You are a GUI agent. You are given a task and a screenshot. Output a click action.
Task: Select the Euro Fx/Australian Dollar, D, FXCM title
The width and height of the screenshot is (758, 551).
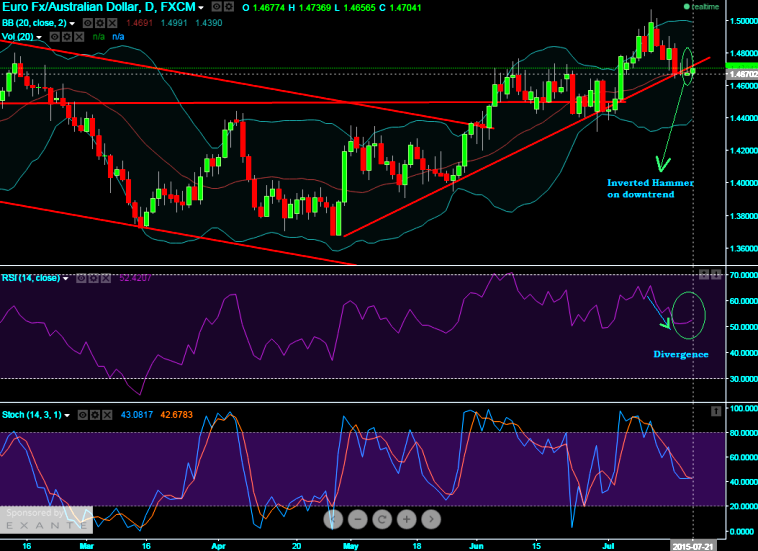click(x=99, y=7)
